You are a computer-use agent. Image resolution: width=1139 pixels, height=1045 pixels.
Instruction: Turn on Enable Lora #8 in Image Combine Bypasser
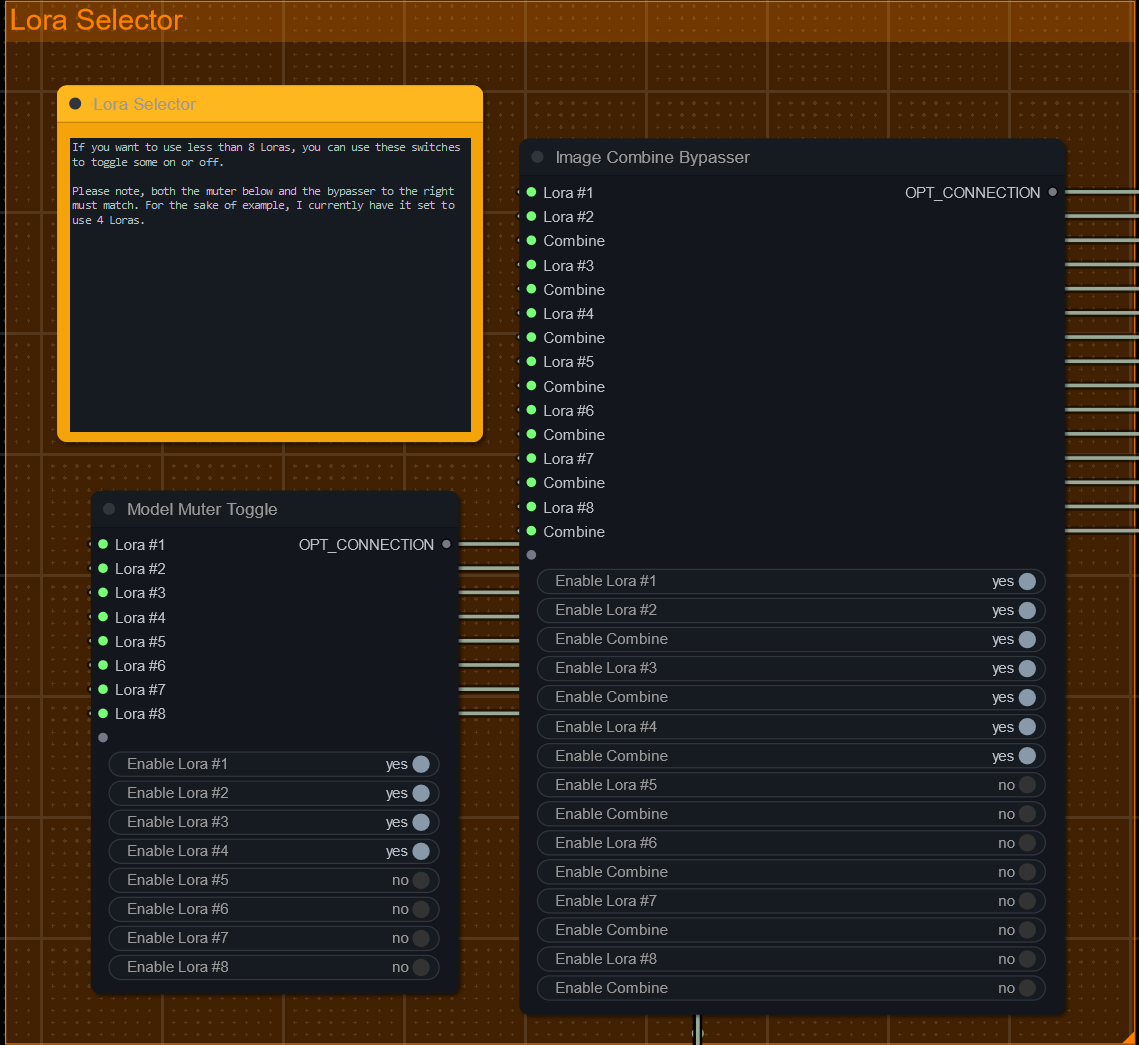[1026, 959]
